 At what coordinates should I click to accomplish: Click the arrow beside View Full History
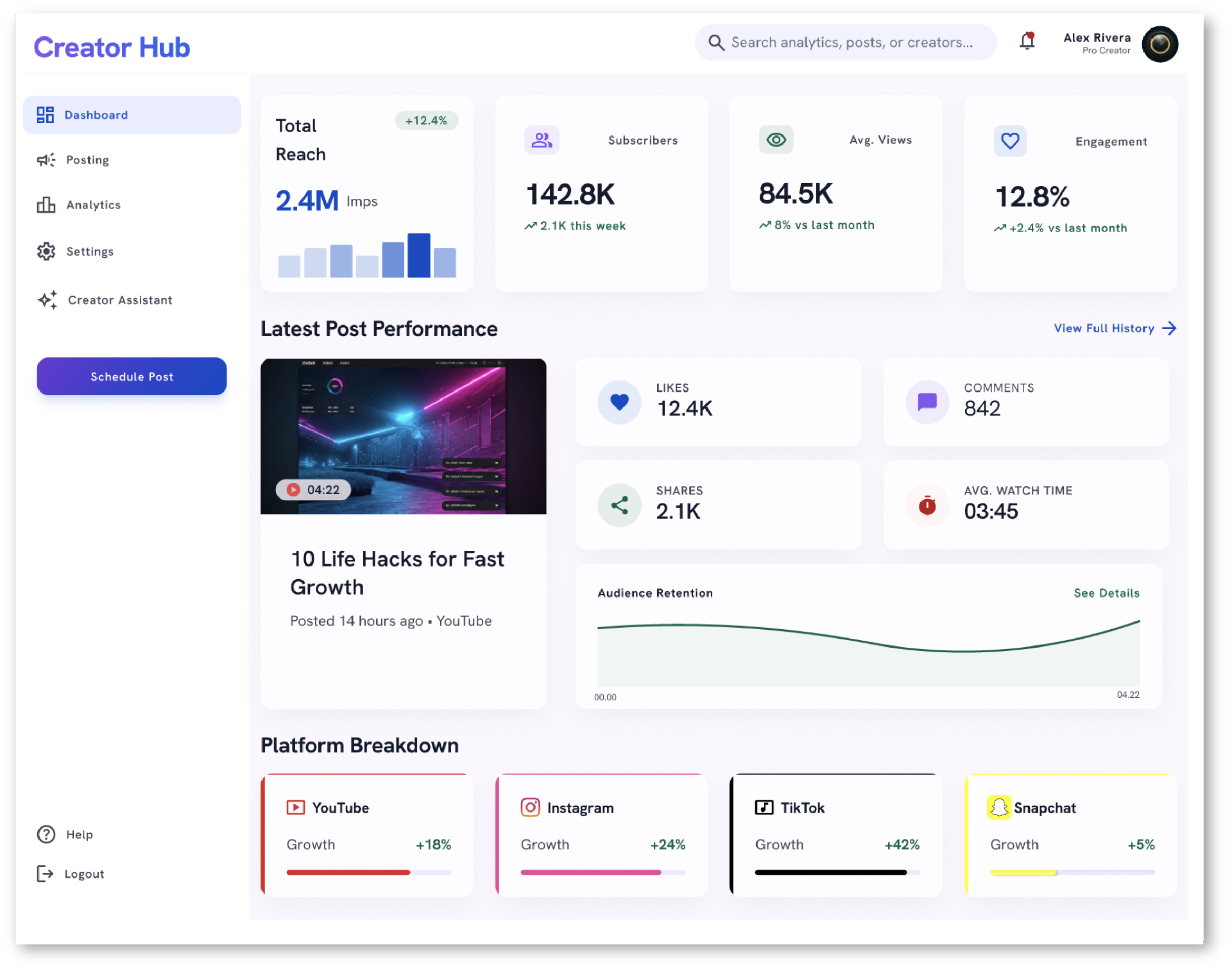pos(1170,328)
